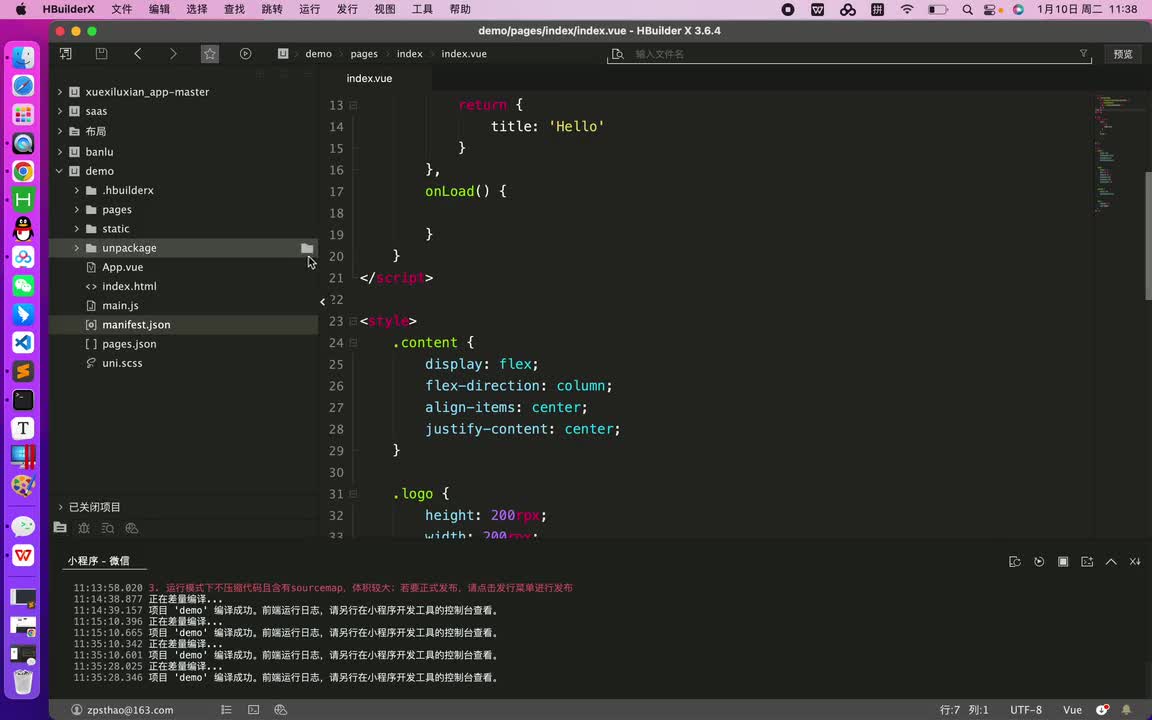This screenshot has height=720, width=1152.
Task: Open the 文件 menu
Action: coord(122,10)
